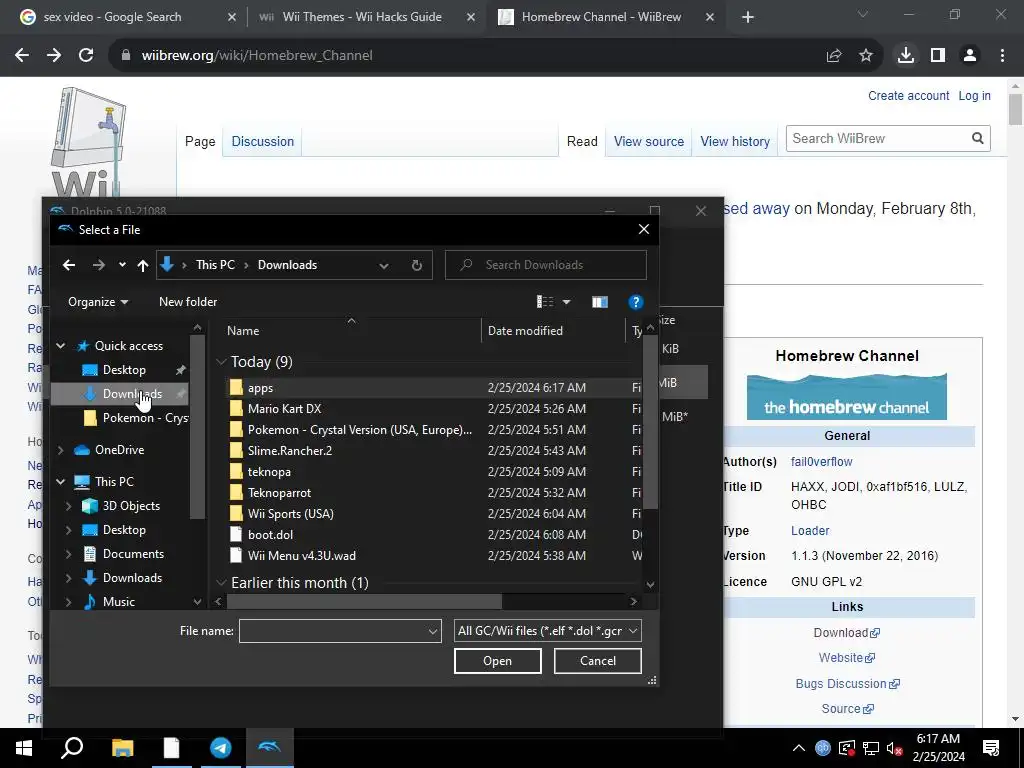The image size is (1024, 768).
Task: Switch to the Wii Themes browser tab
Action: tap(362, 17)
